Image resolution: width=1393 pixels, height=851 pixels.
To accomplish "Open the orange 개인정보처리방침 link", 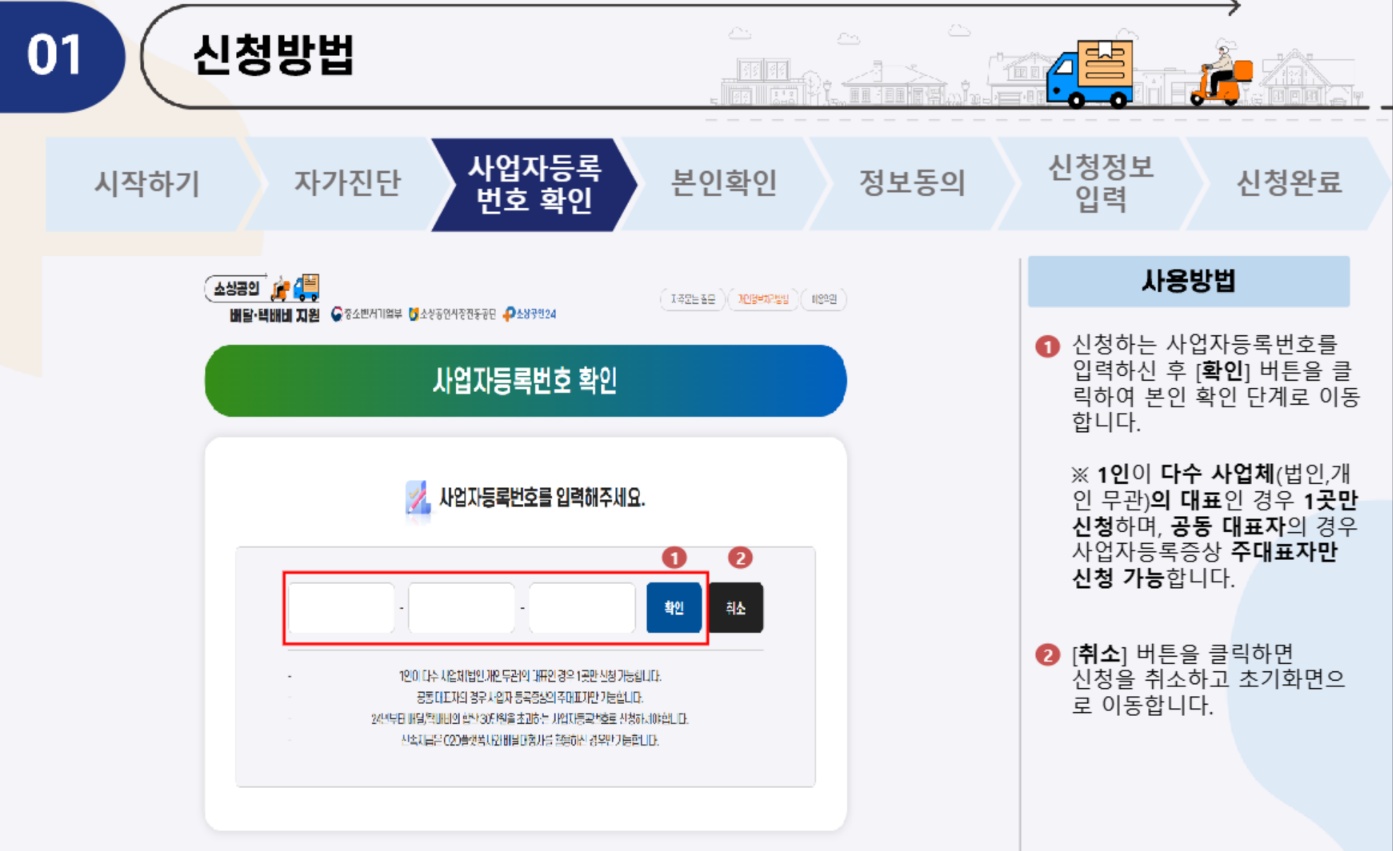I will tap(763, 299).
